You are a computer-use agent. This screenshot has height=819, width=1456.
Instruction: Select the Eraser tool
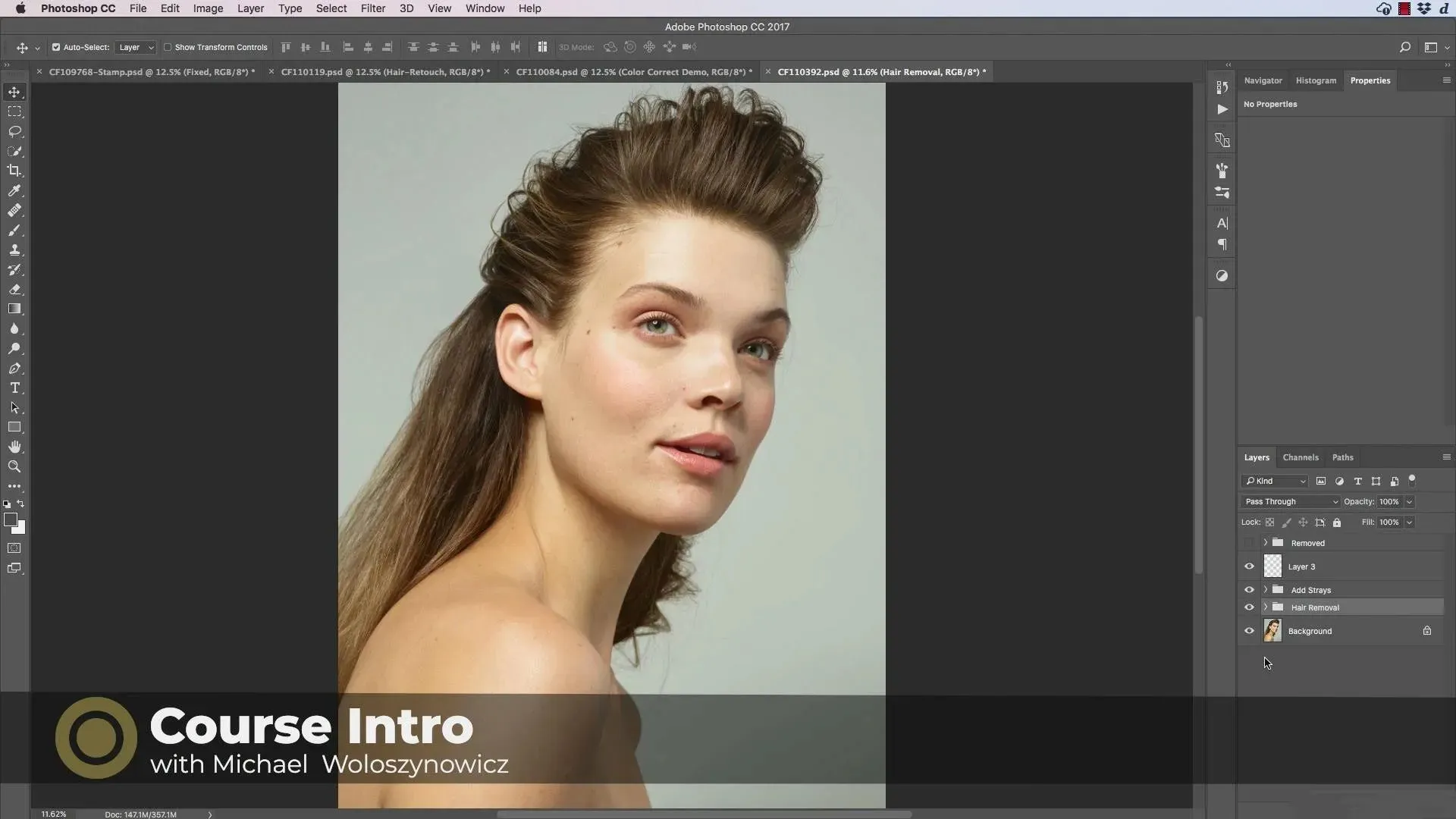[x=14, y=290]
